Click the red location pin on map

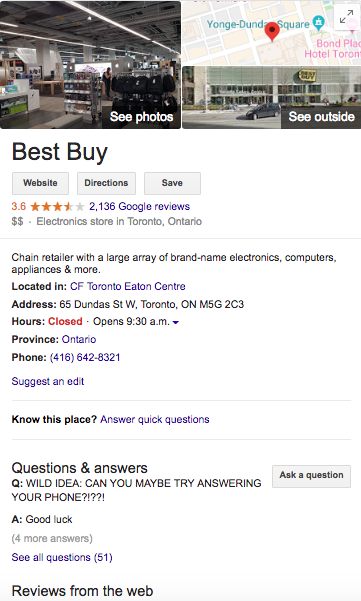click(x=272, y=32)
